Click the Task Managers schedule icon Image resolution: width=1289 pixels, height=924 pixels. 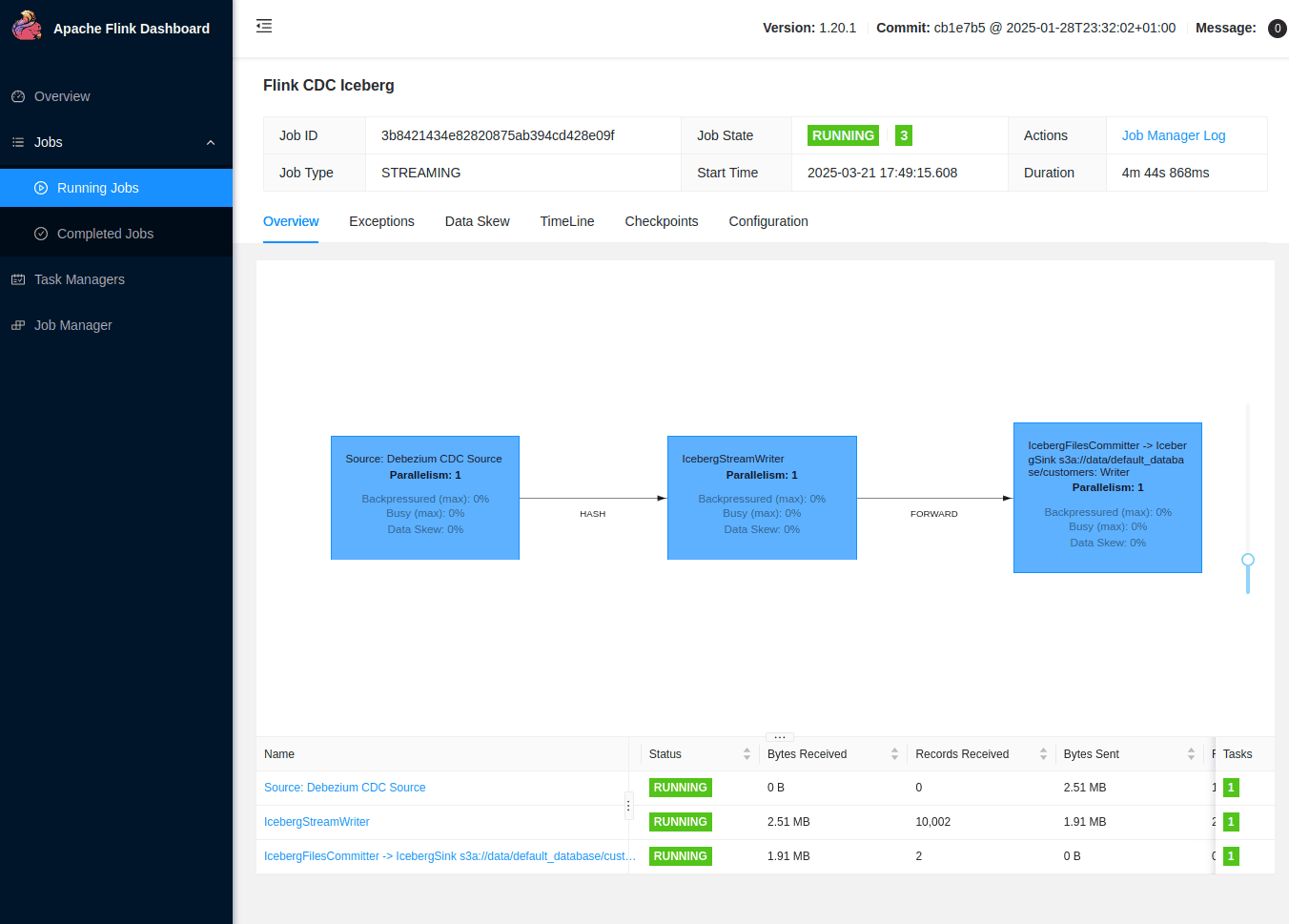point(18,279)
